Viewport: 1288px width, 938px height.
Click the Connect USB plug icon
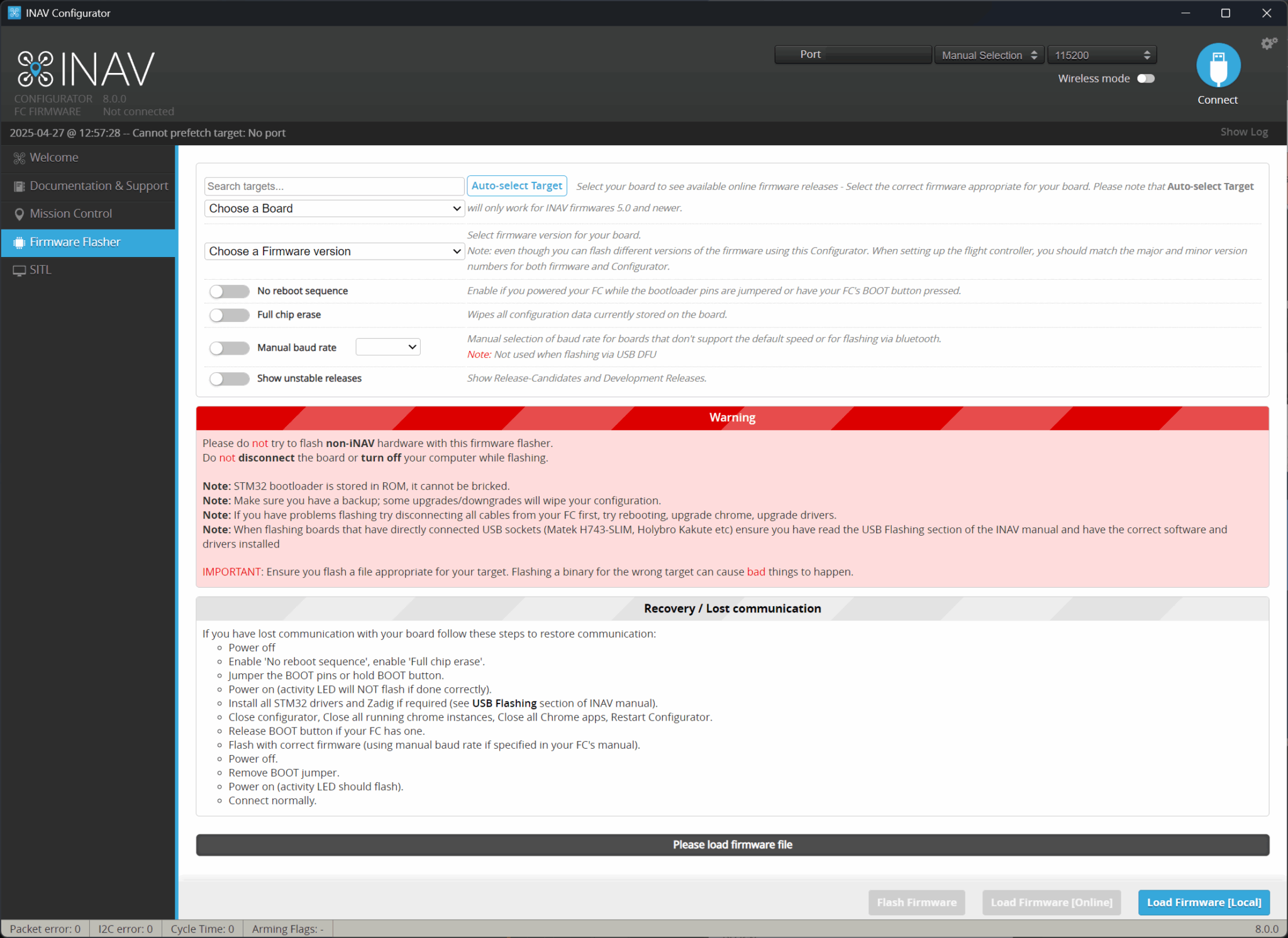point(1218,65)
